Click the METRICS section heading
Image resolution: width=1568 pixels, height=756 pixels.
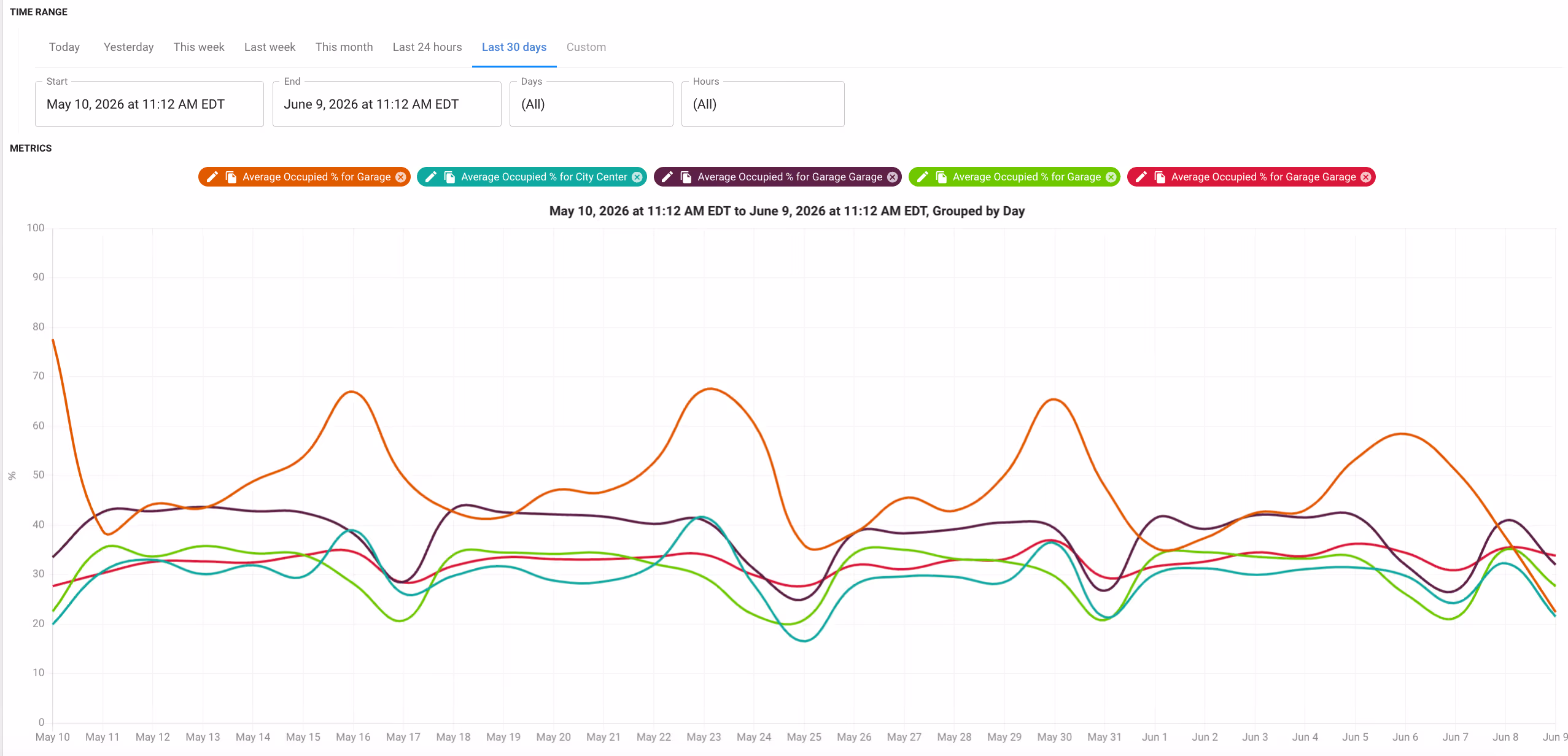coord(31,148)
